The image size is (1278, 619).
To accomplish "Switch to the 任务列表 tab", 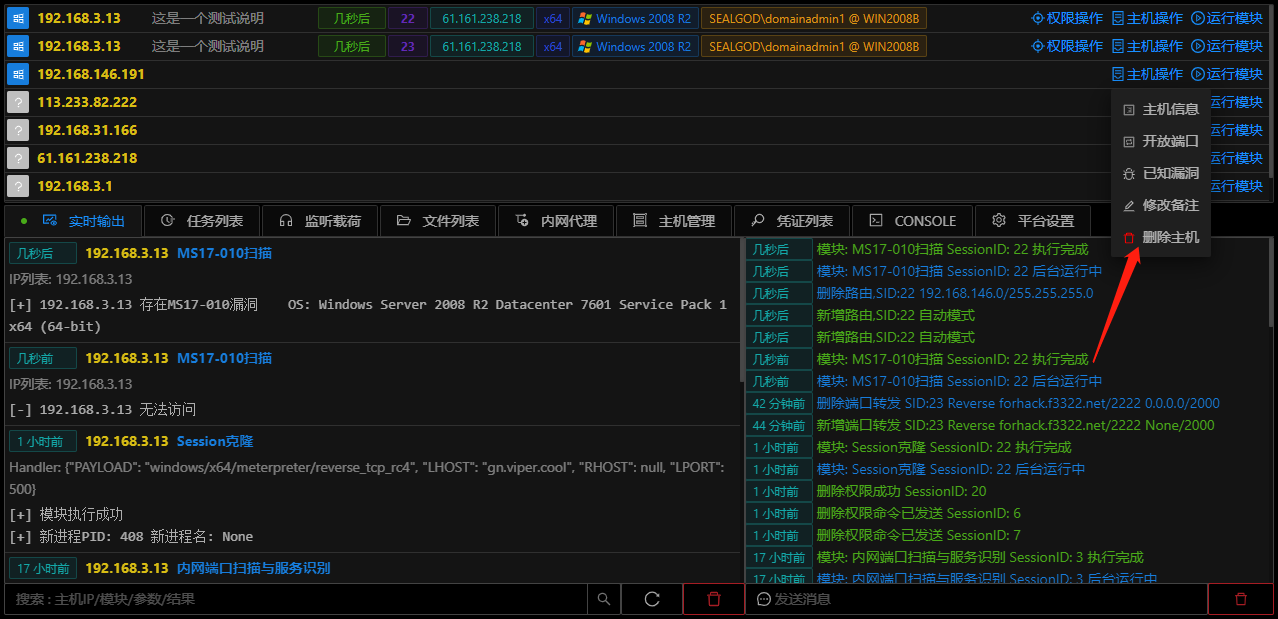I will point(202,221).
